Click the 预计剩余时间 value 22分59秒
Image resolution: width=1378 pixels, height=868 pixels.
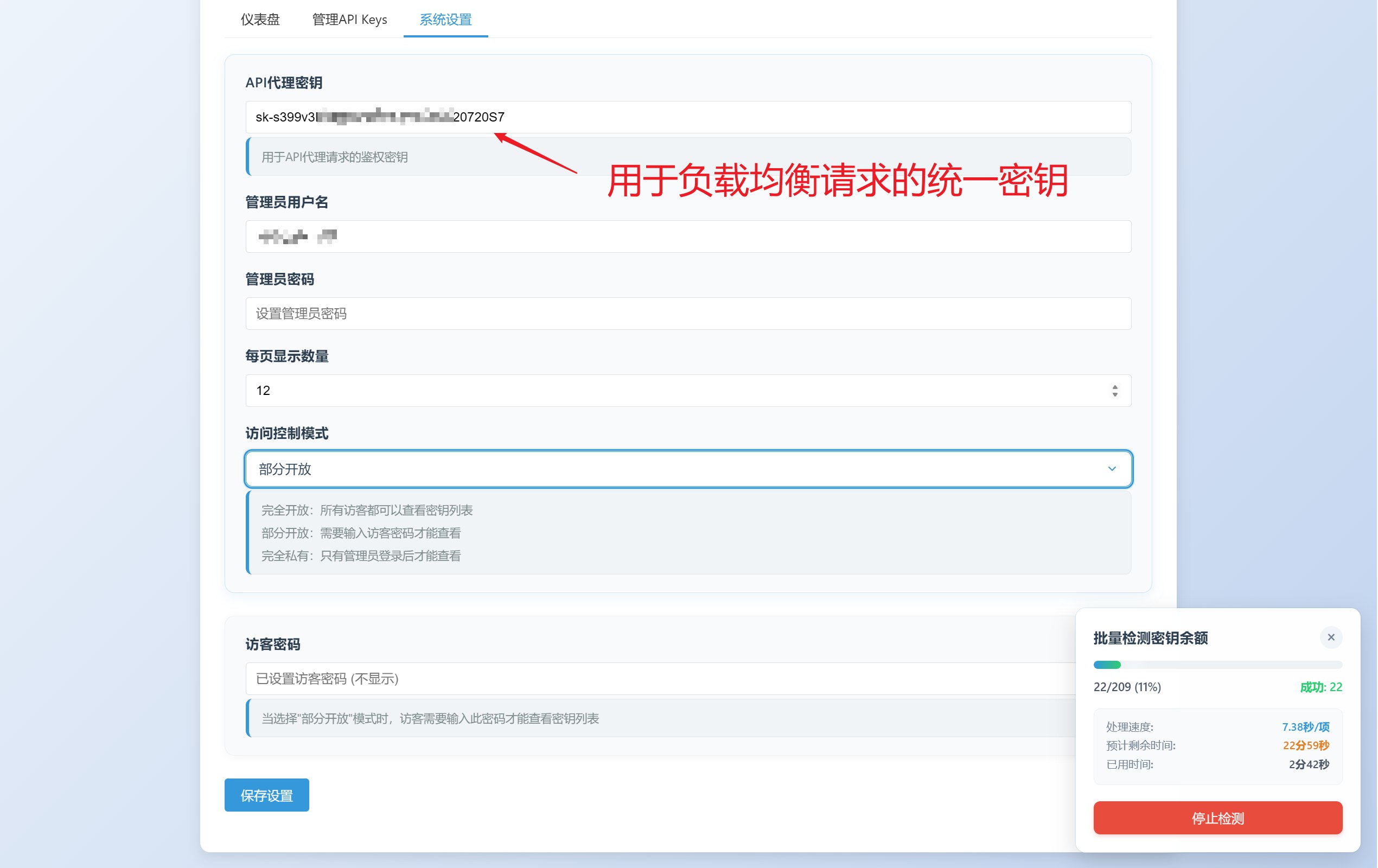pyautogui.click(x=1305, y=745)
